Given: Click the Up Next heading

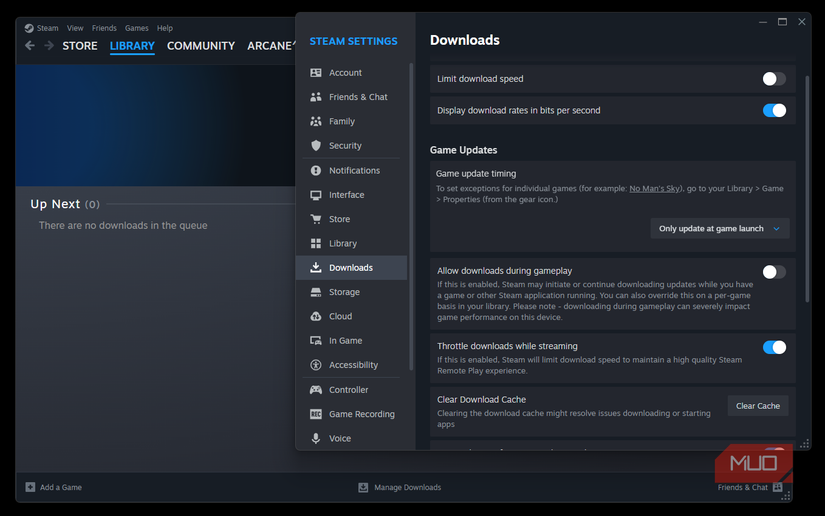Looking at the screenshot, I should coord(55,204).
